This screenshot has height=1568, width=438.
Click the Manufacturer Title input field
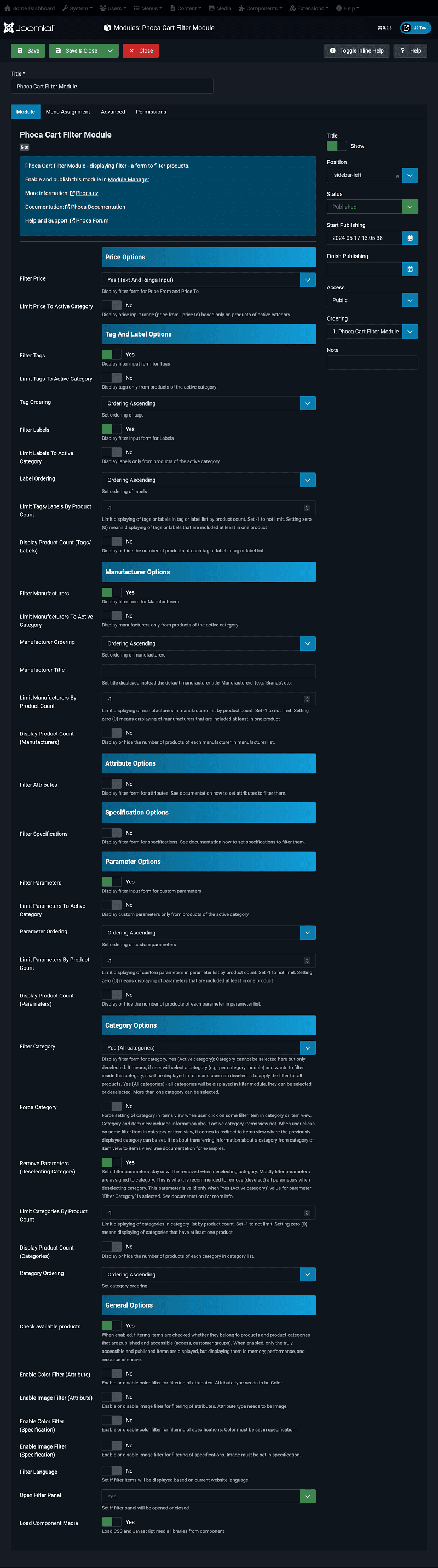coord(208,671)
